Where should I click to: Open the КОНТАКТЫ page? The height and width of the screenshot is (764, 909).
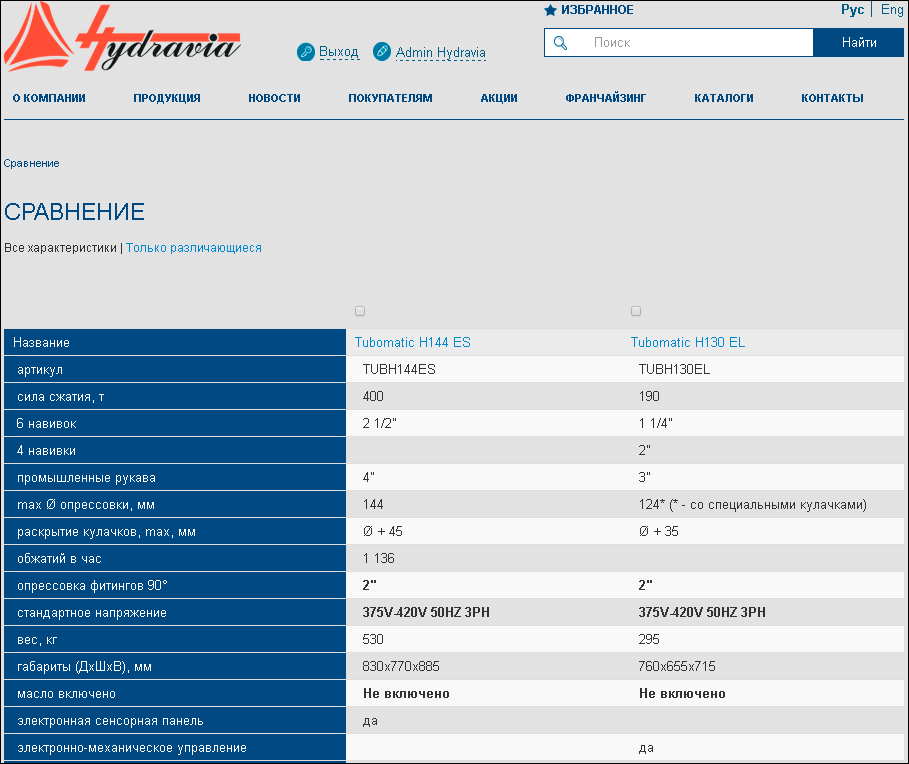832,98
